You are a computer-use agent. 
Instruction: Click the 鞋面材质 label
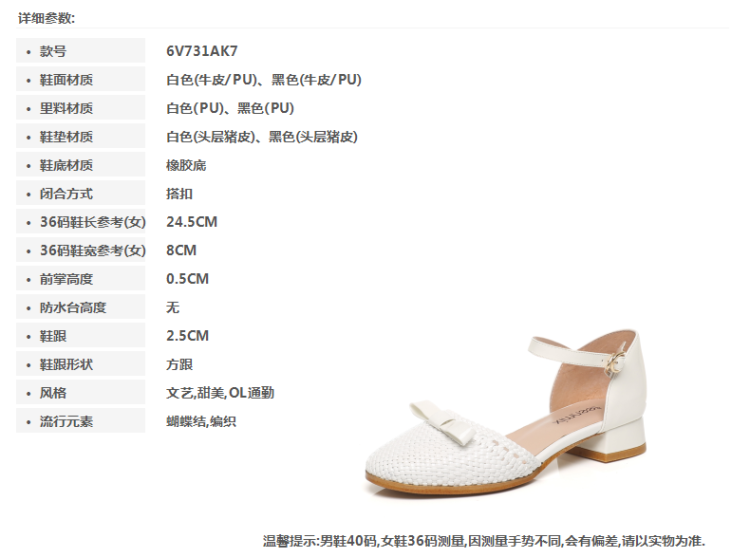pos(66,79)
